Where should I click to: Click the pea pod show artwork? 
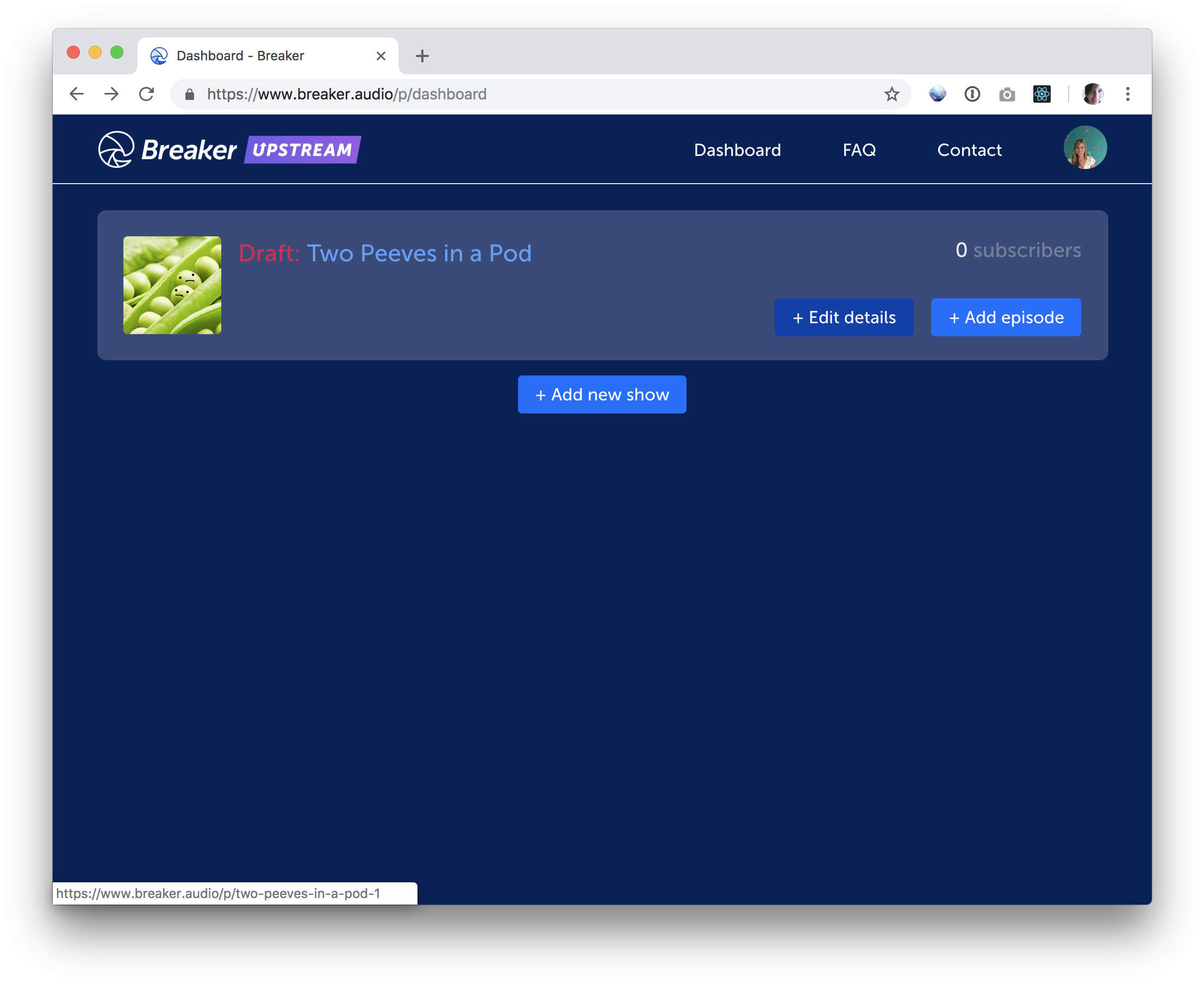pos(172,285)
